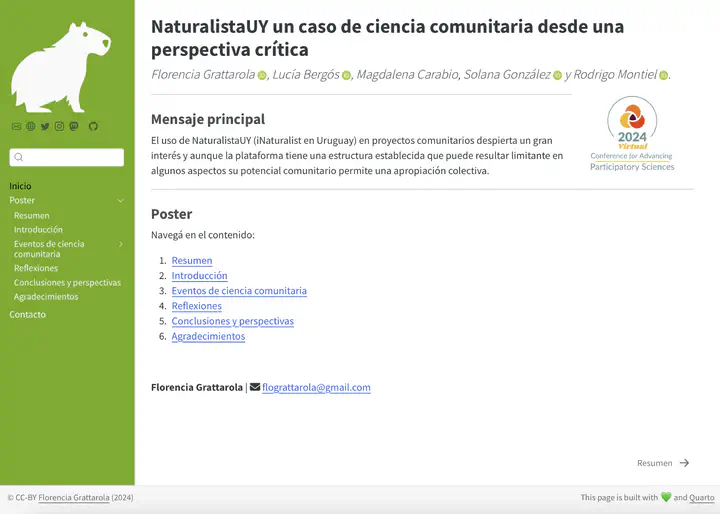Open Conclusiones y perspectivas in sidebar
Image resolution: width=720 pixels, height=514 pixels.
[68, 282]
